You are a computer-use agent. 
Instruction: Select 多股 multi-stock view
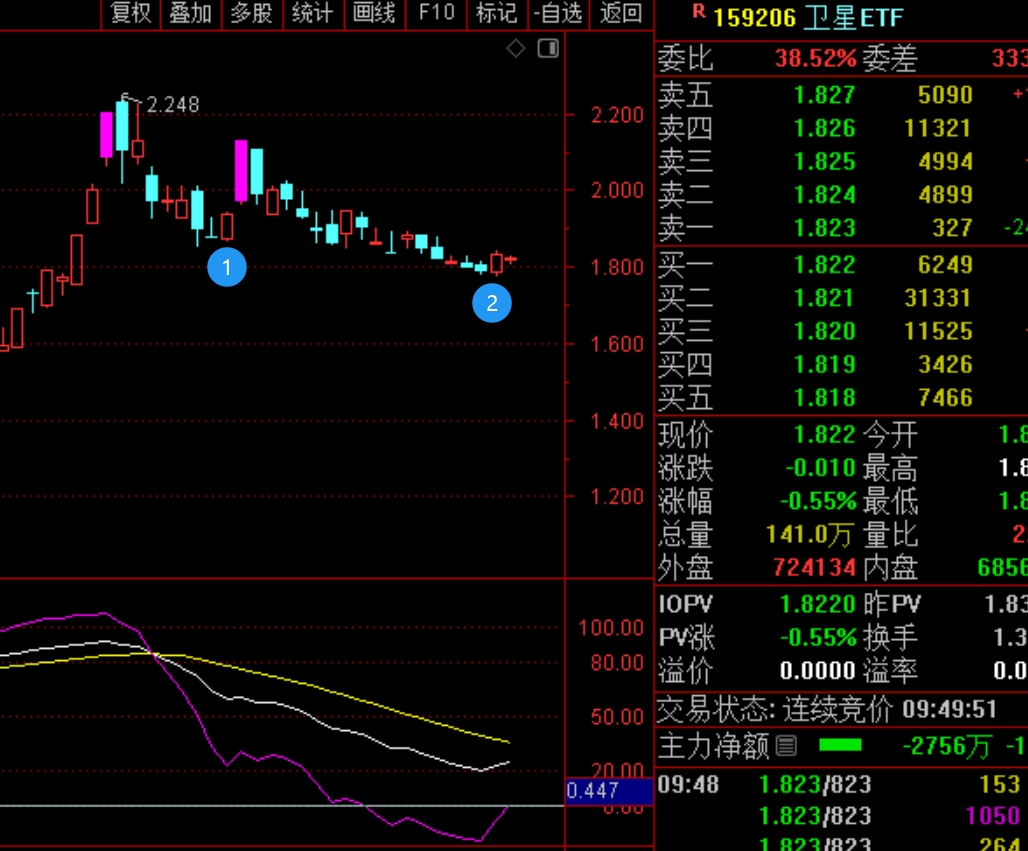[x=251, y=13]
